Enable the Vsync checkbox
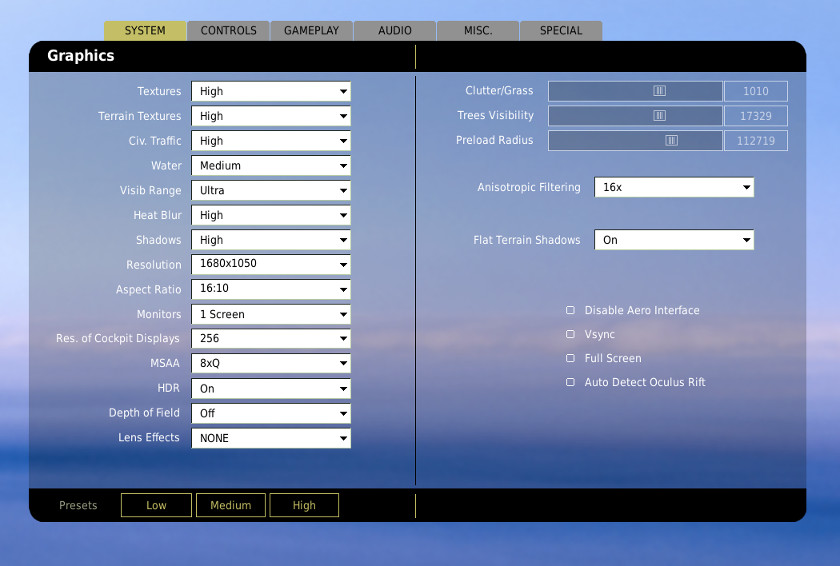840x566 pixels. click(x=571, y=334)
